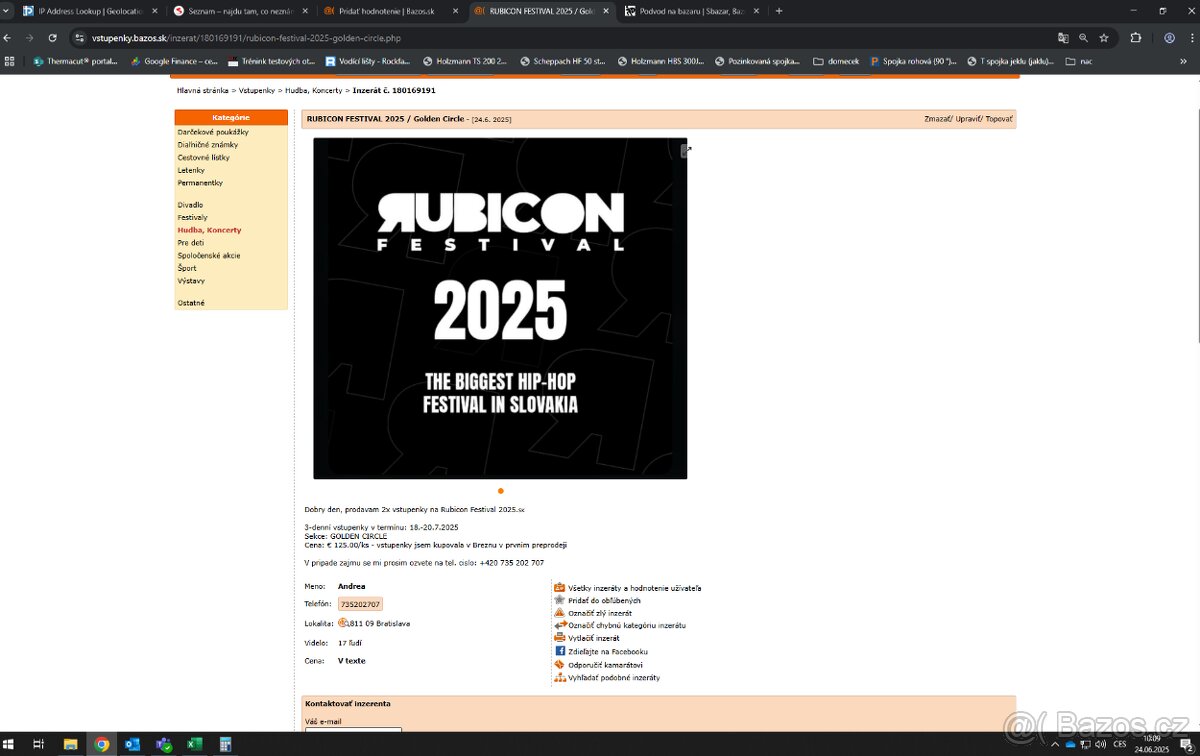Click the user ads and ratings icon
Image resolution: width=1200 pixels, height=756 pixels.
tap(560, 587)
